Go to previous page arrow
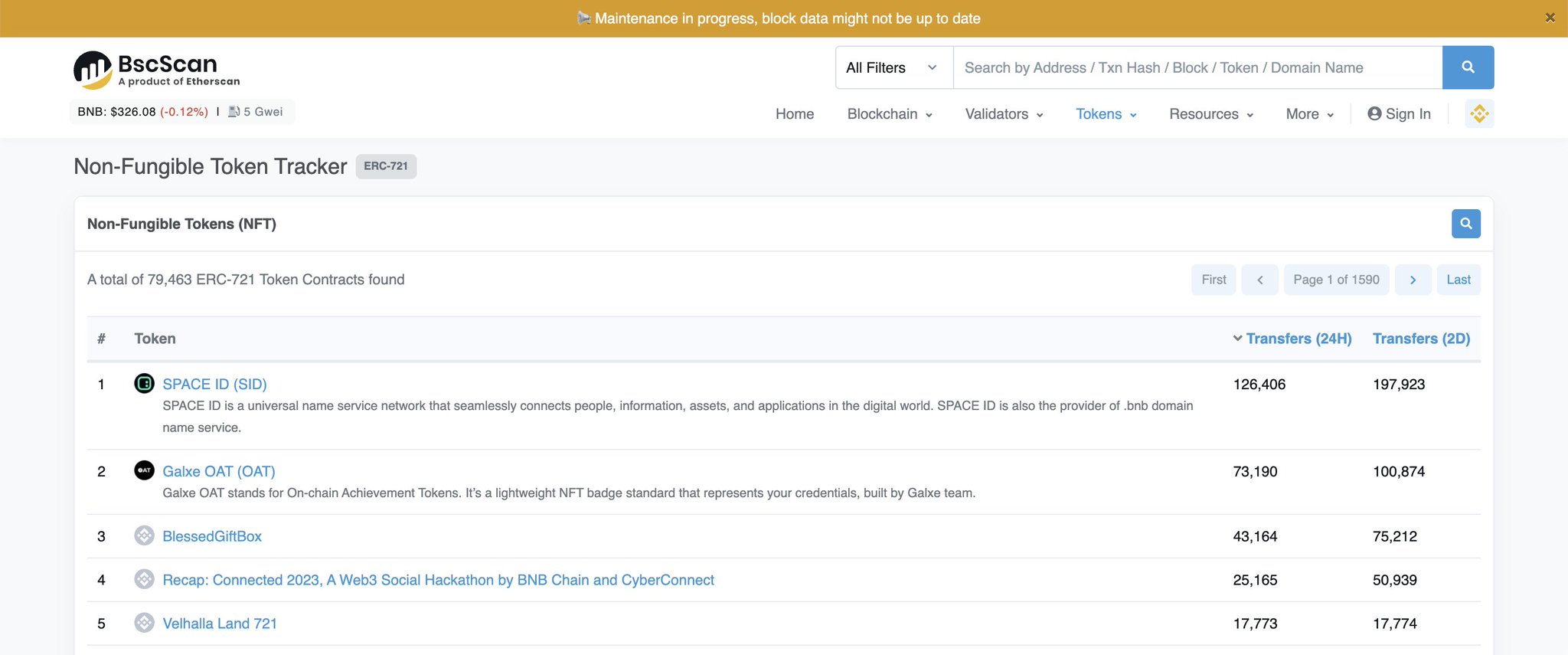This screenshot has width=1568, height=655. point(1259,280)
